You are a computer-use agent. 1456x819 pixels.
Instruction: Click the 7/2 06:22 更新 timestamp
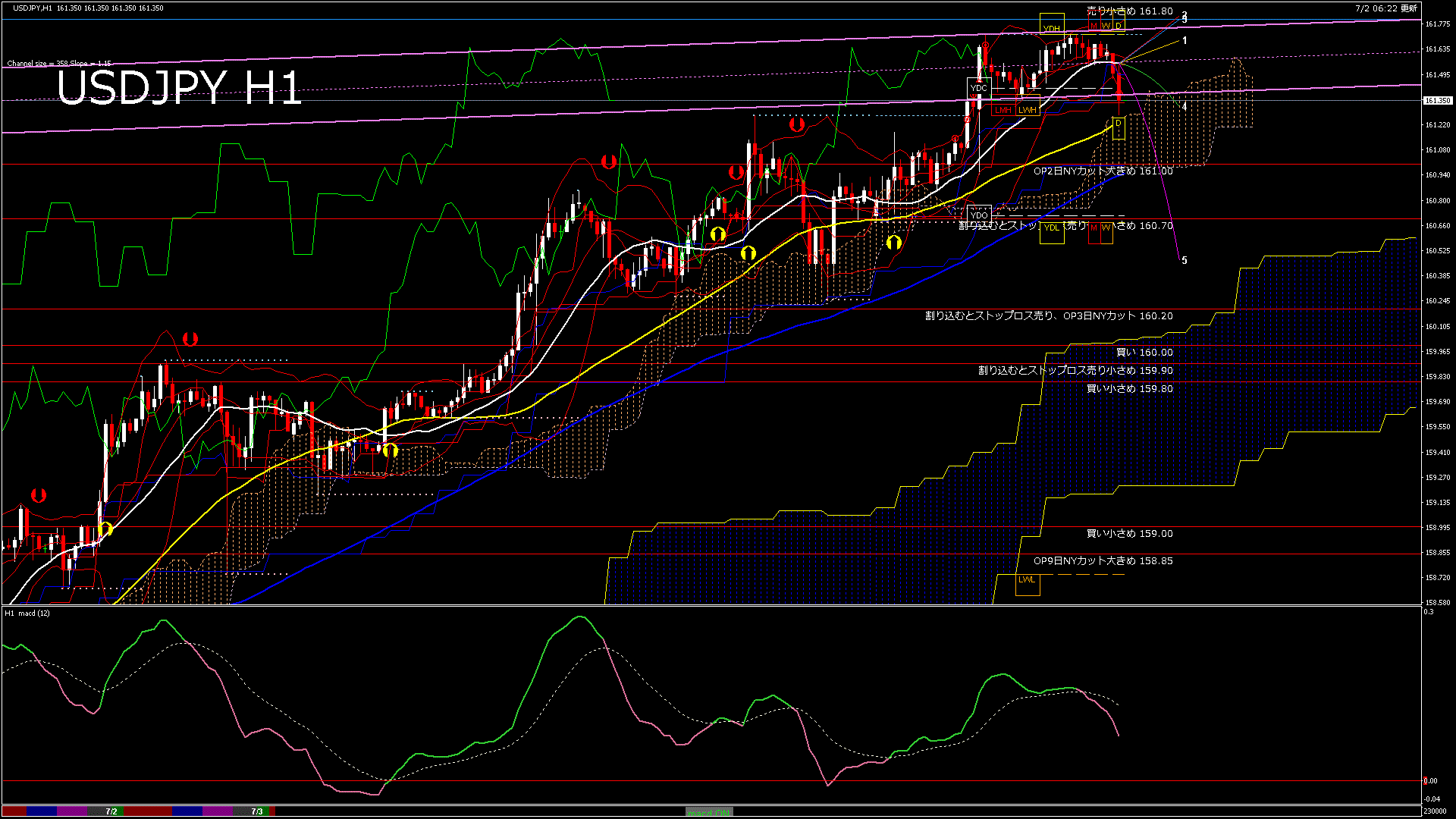[1385, 8]
